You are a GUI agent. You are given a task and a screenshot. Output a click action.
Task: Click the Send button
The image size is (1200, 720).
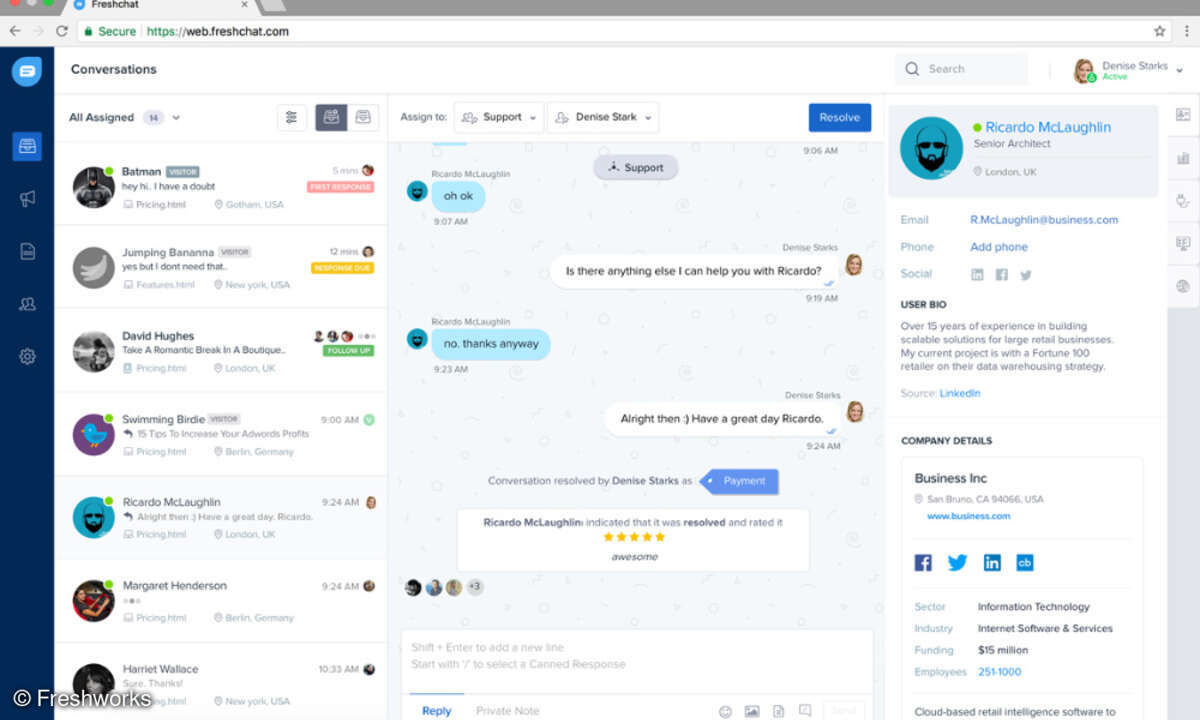843,711
